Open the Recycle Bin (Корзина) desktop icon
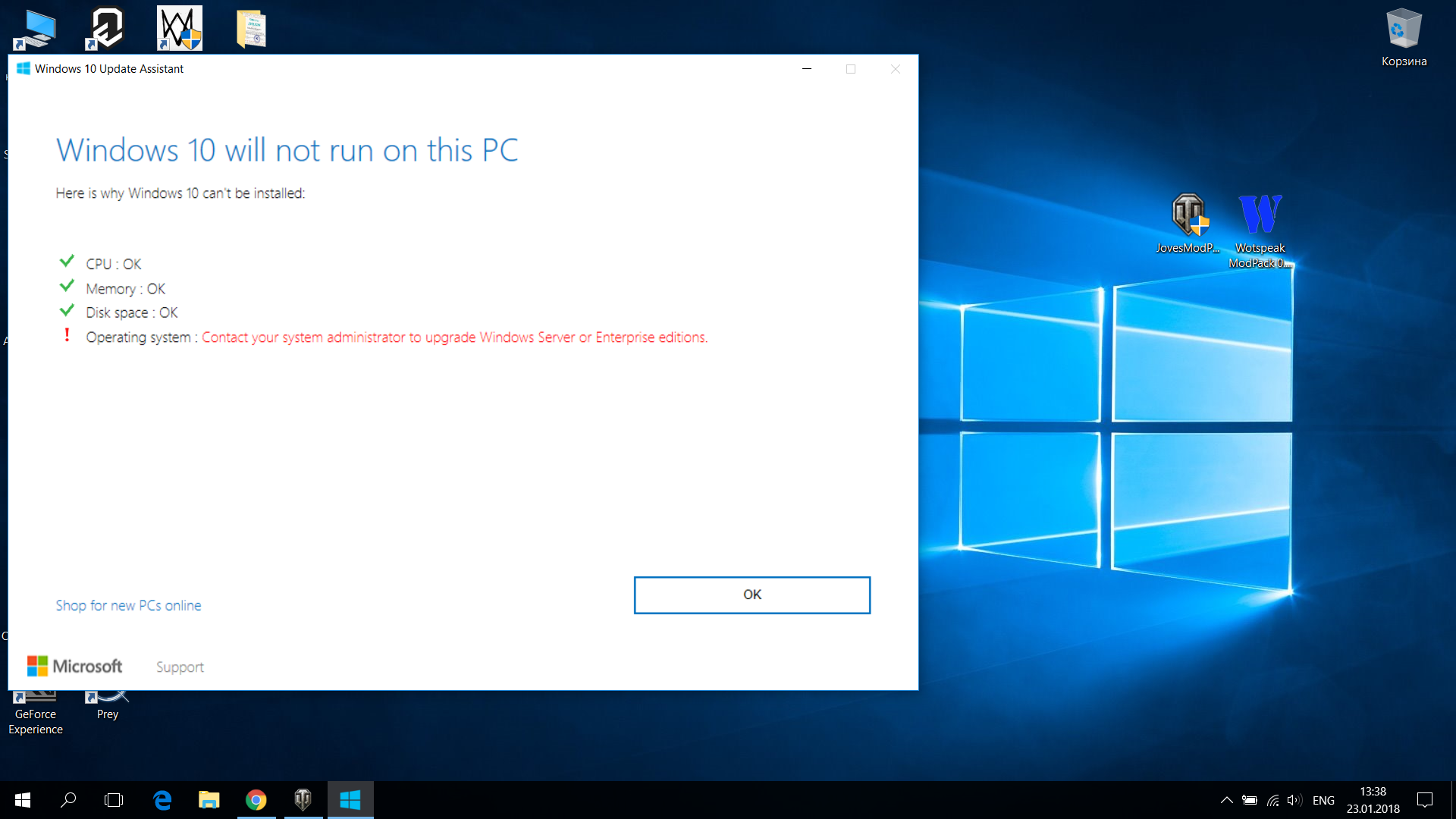The height and width of the screenshot is (819, 1456). click(1404, 37)
